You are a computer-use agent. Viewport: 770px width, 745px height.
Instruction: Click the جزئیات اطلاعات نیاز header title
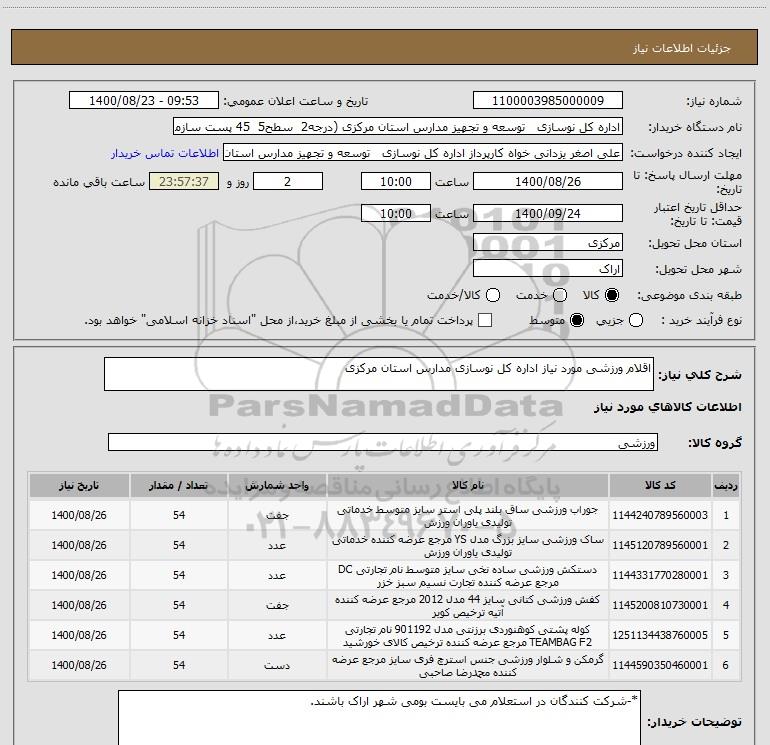[682, 48]
